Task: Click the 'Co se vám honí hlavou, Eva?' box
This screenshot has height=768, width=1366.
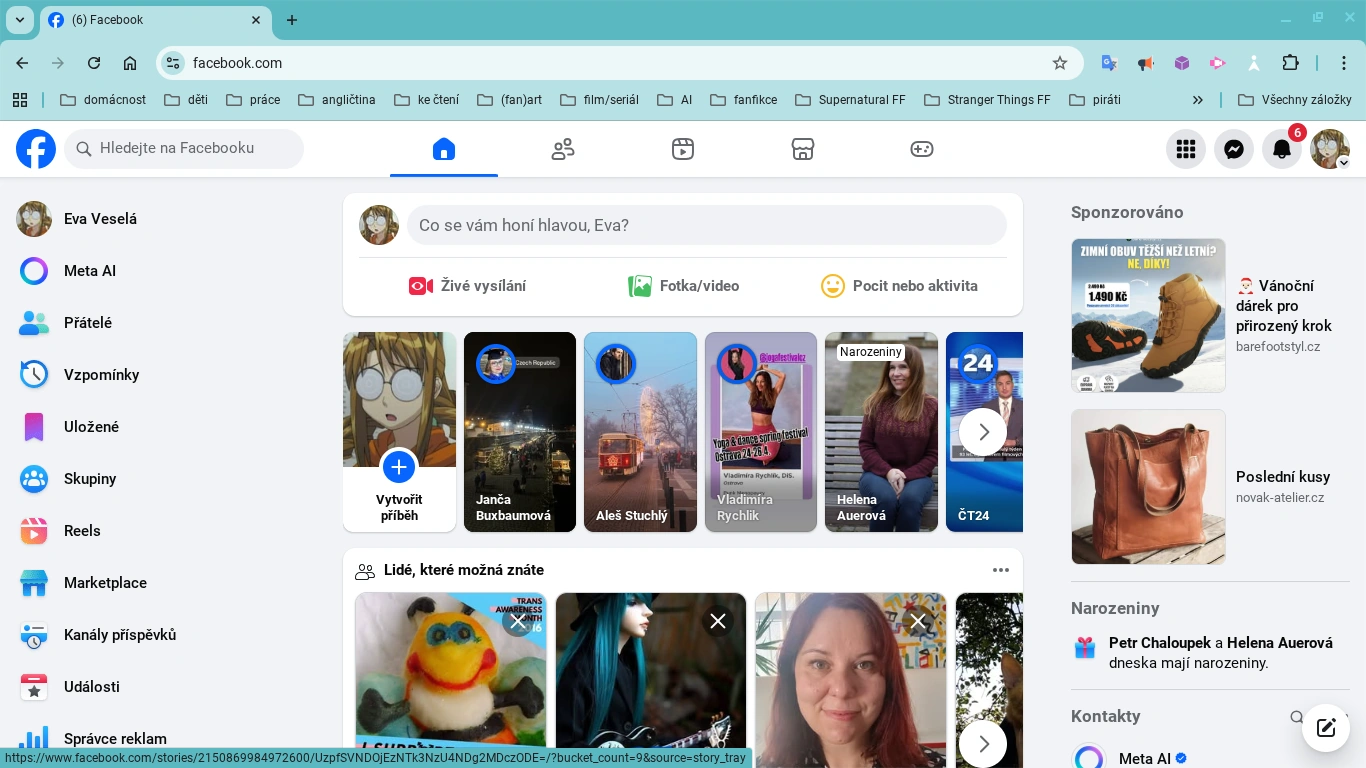Action: pyautogui.click(x=706, y=225)
